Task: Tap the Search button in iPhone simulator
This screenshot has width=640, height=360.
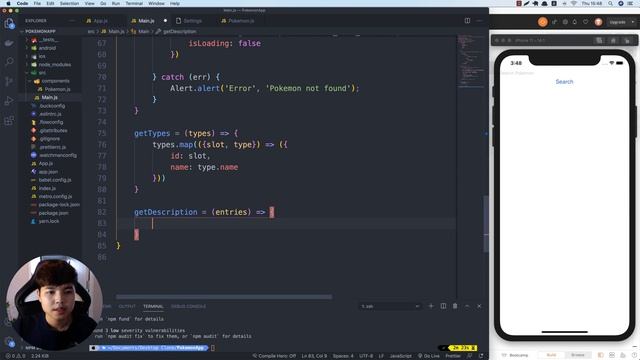Action: point(564,82)
